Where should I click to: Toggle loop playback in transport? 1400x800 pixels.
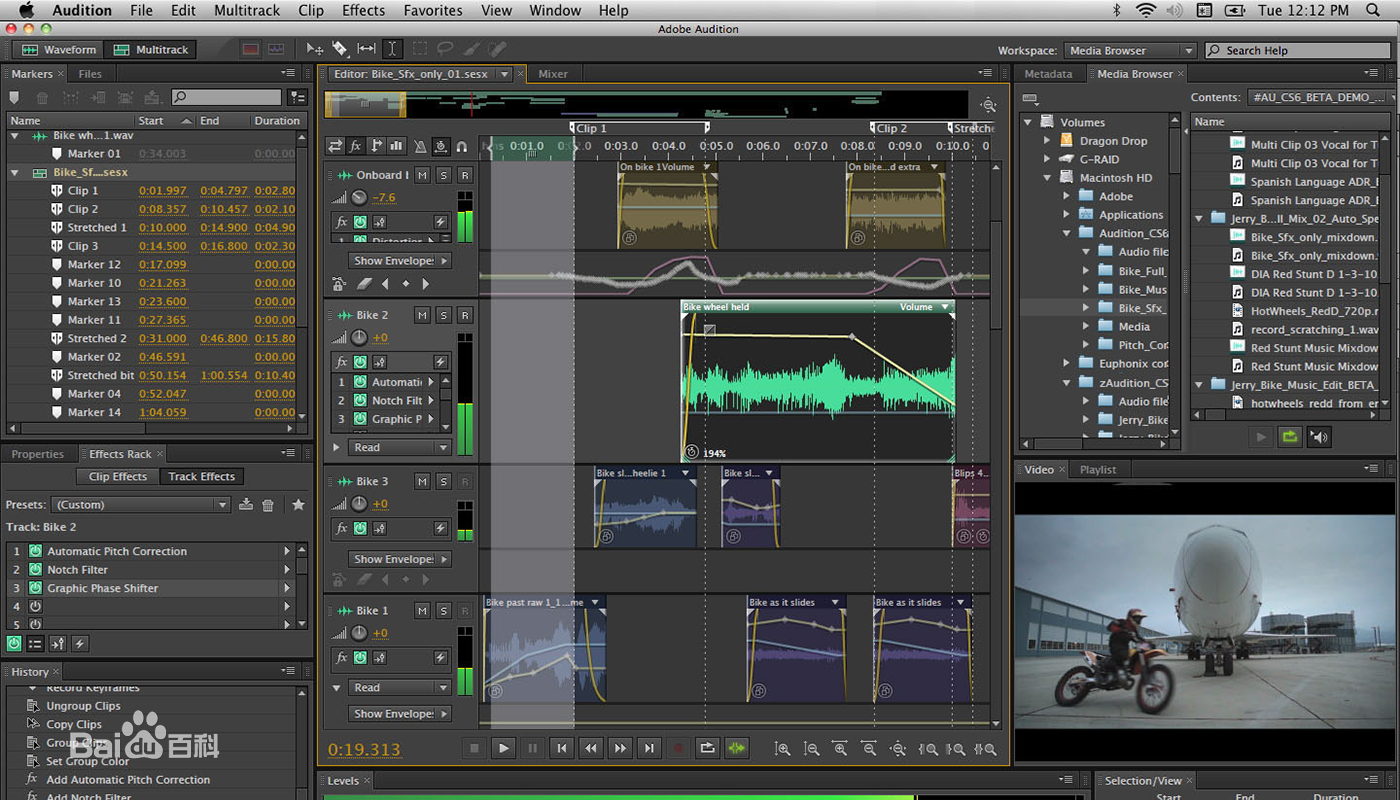[x=708, y=748]
